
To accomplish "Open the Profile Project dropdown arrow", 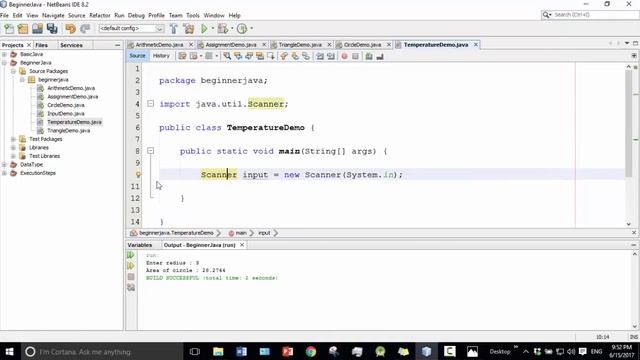I will click(251, 29).
